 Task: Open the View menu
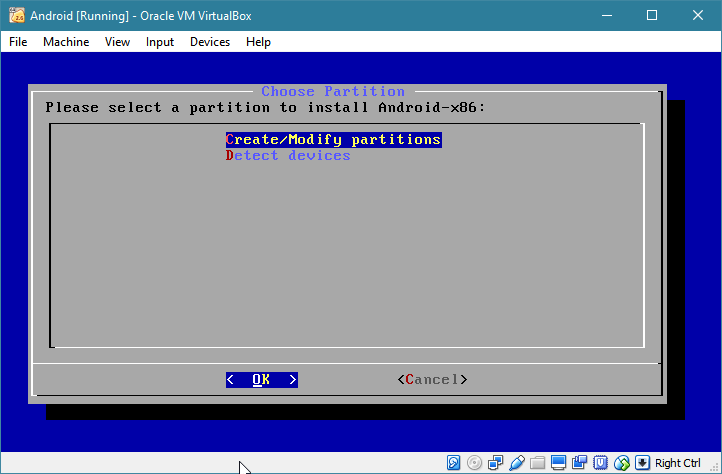tap(117, 42)
